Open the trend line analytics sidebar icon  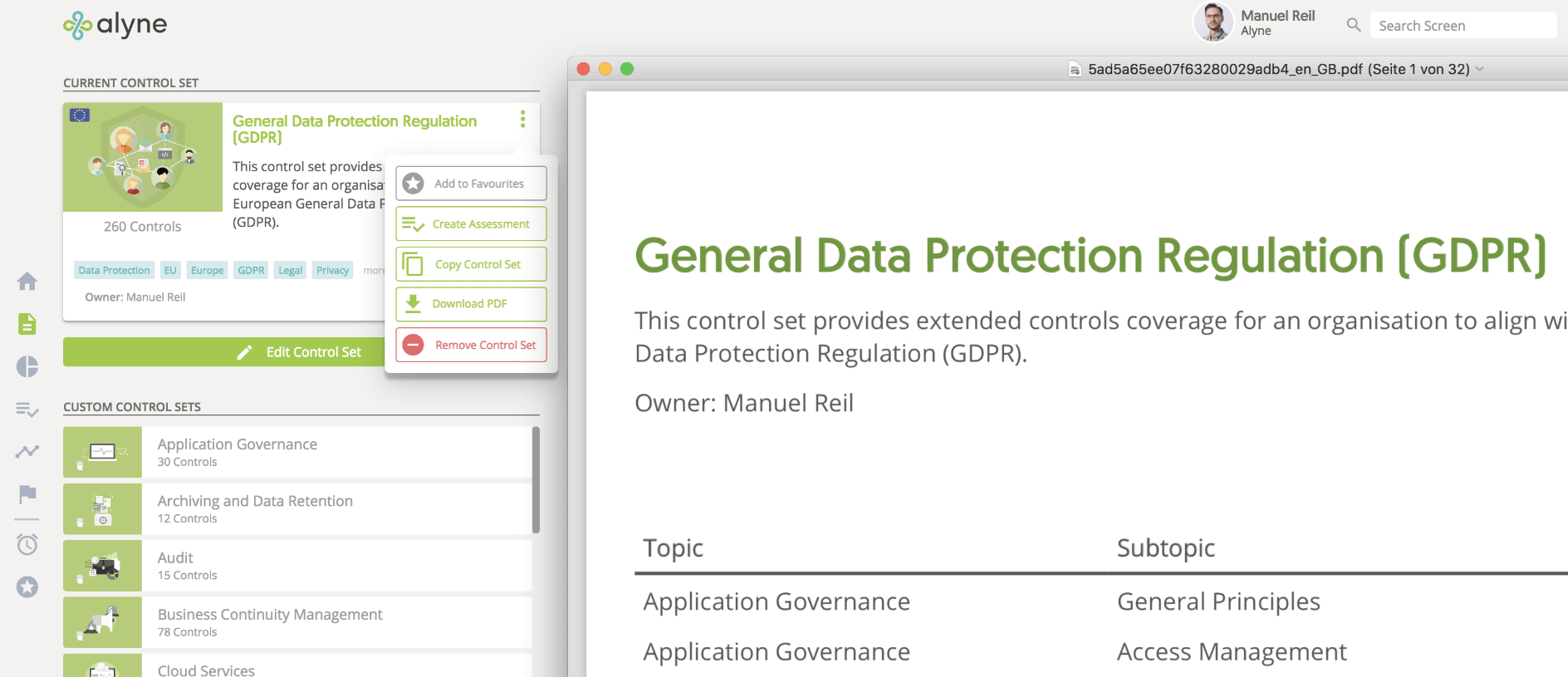(27, 451)
